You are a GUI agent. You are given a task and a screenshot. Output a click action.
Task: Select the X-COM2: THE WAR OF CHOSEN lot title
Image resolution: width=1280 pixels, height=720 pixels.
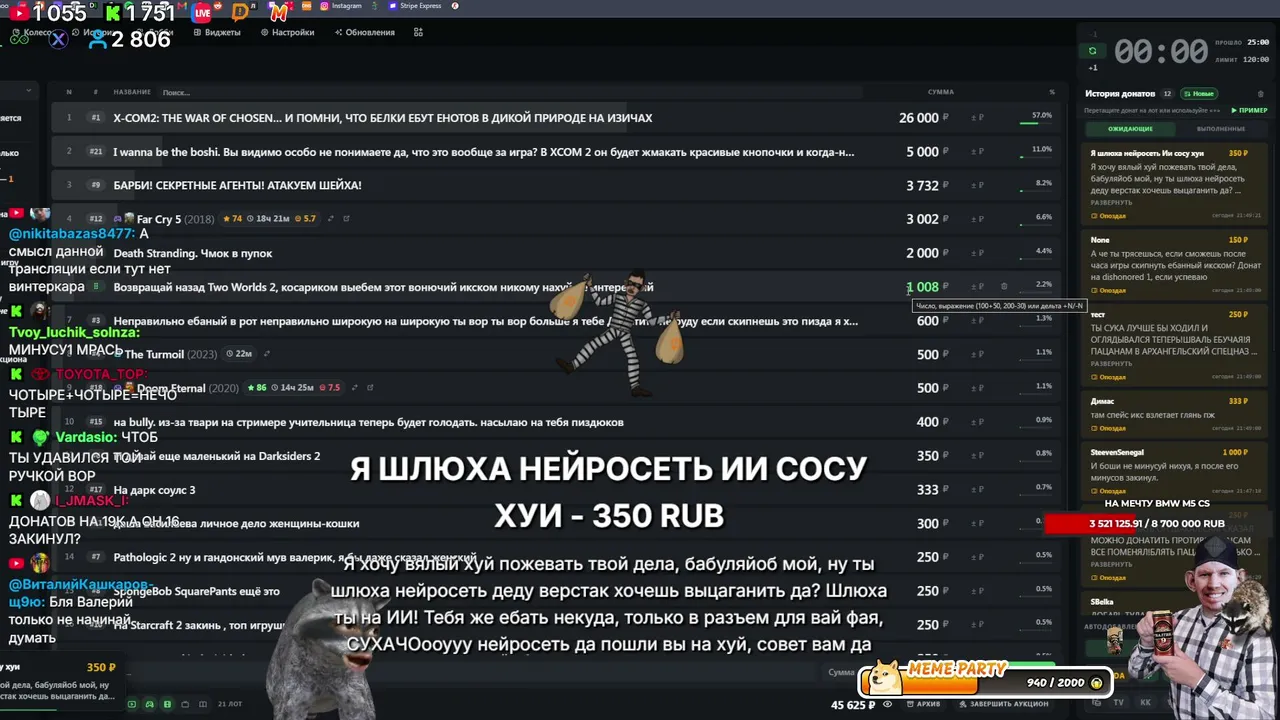click(383, 118)
